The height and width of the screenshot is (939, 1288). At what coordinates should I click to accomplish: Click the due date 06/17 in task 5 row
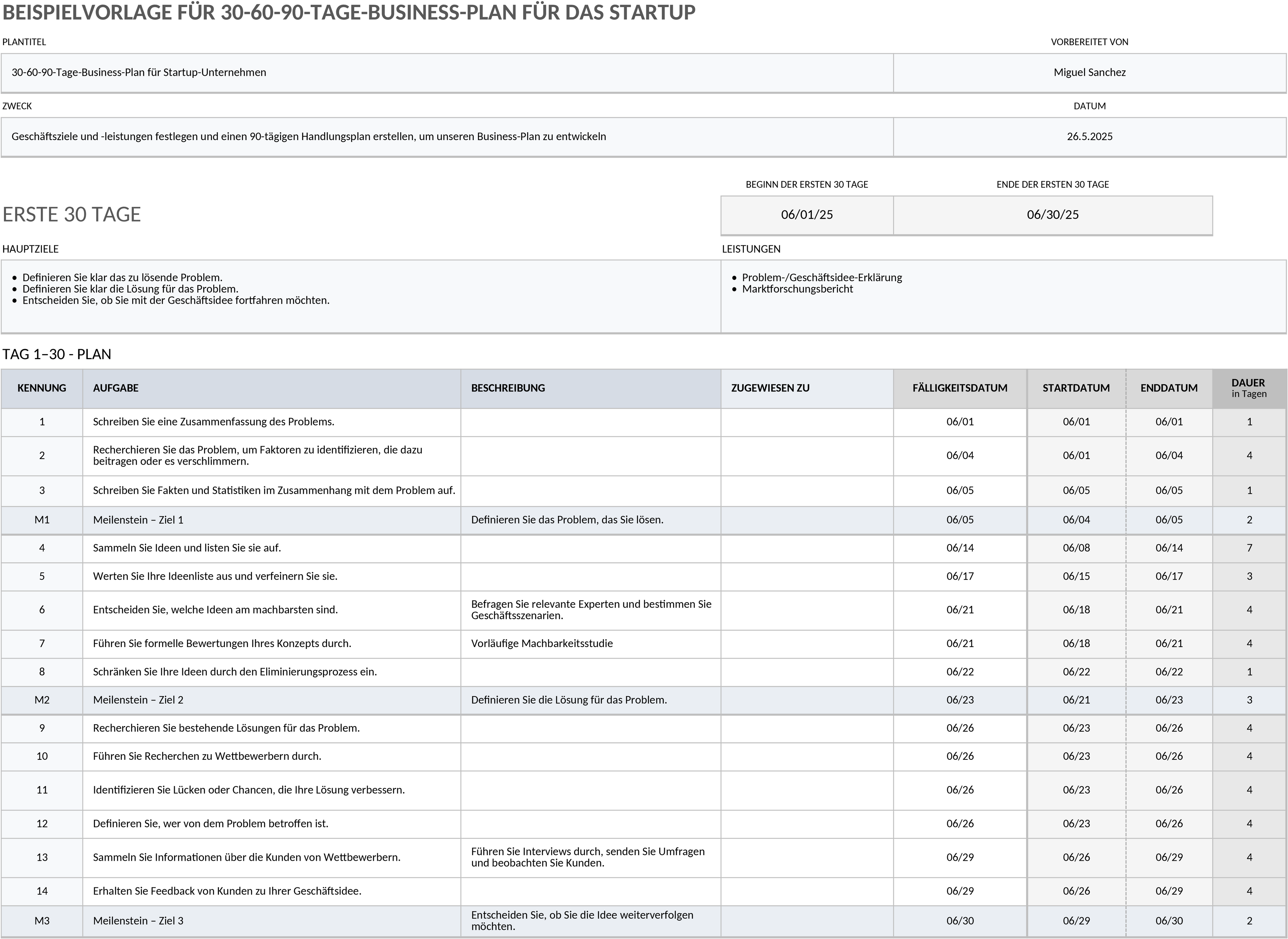pos(960,576)
